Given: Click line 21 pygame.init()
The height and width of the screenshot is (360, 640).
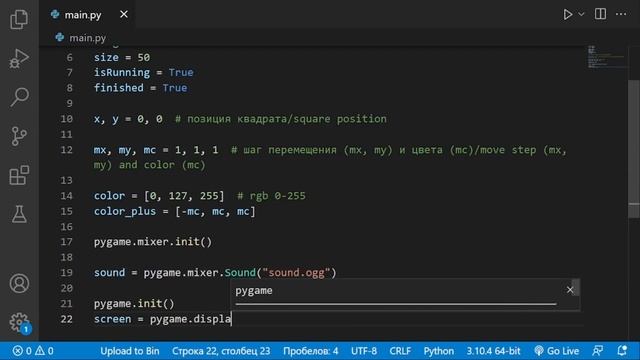Looking at the screenshot, I should [134, 303].
